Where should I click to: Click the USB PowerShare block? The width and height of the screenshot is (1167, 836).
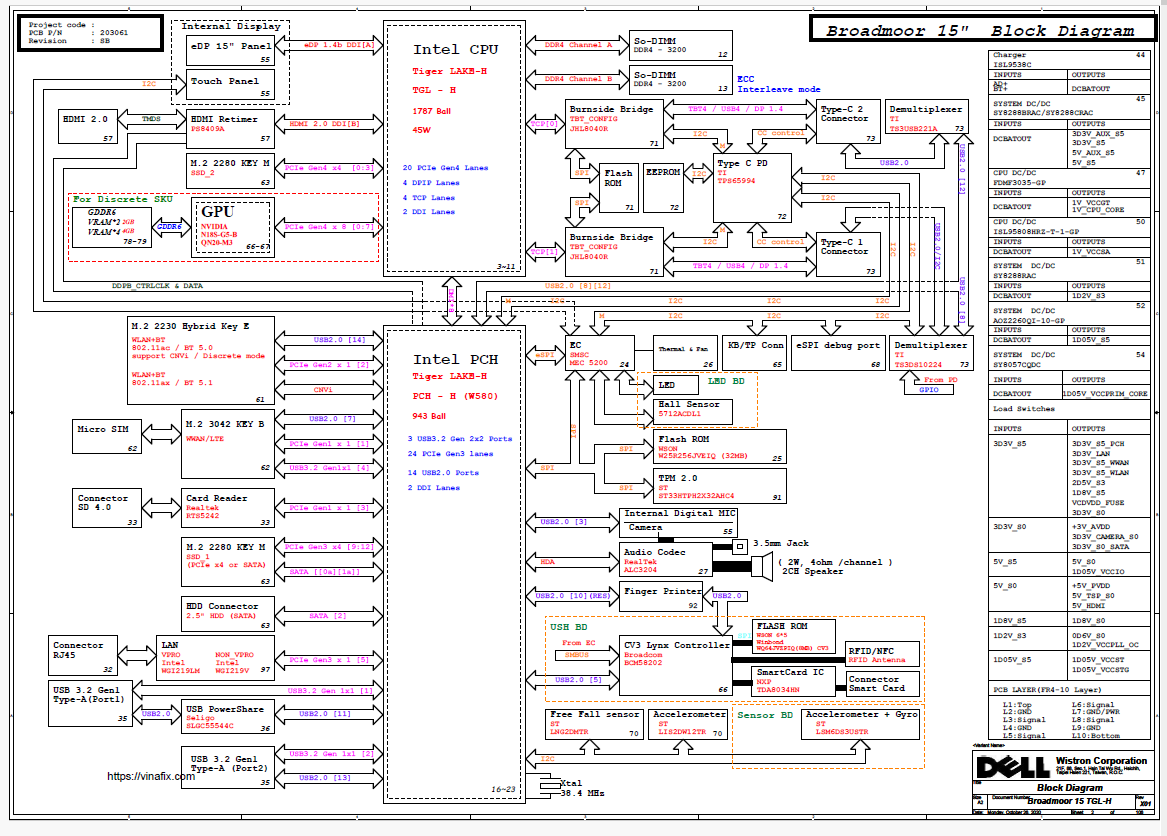pyautogui.click(x=228, y=716)
